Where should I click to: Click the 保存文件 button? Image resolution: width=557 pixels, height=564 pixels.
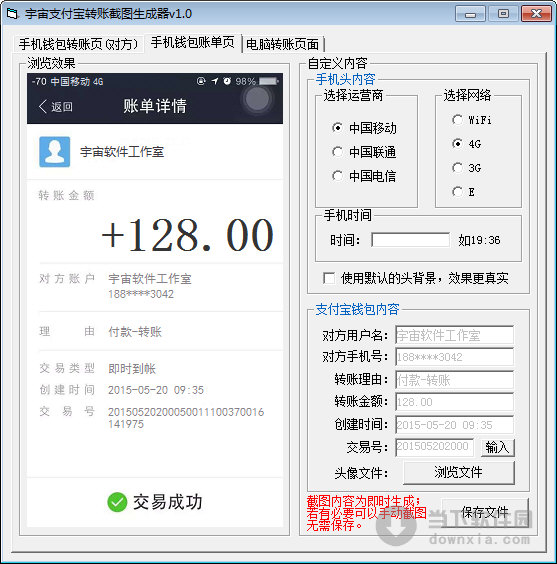pos(485,513)
